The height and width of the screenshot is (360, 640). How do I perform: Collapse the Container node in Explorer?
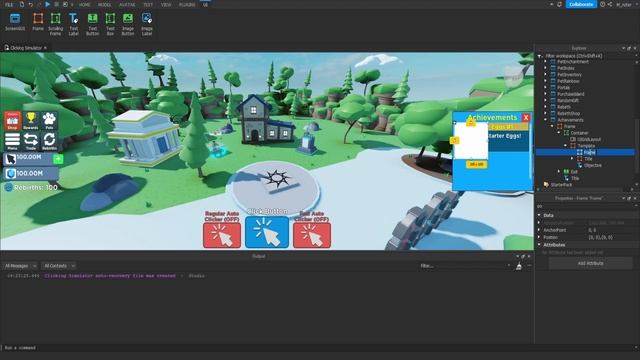559,133
